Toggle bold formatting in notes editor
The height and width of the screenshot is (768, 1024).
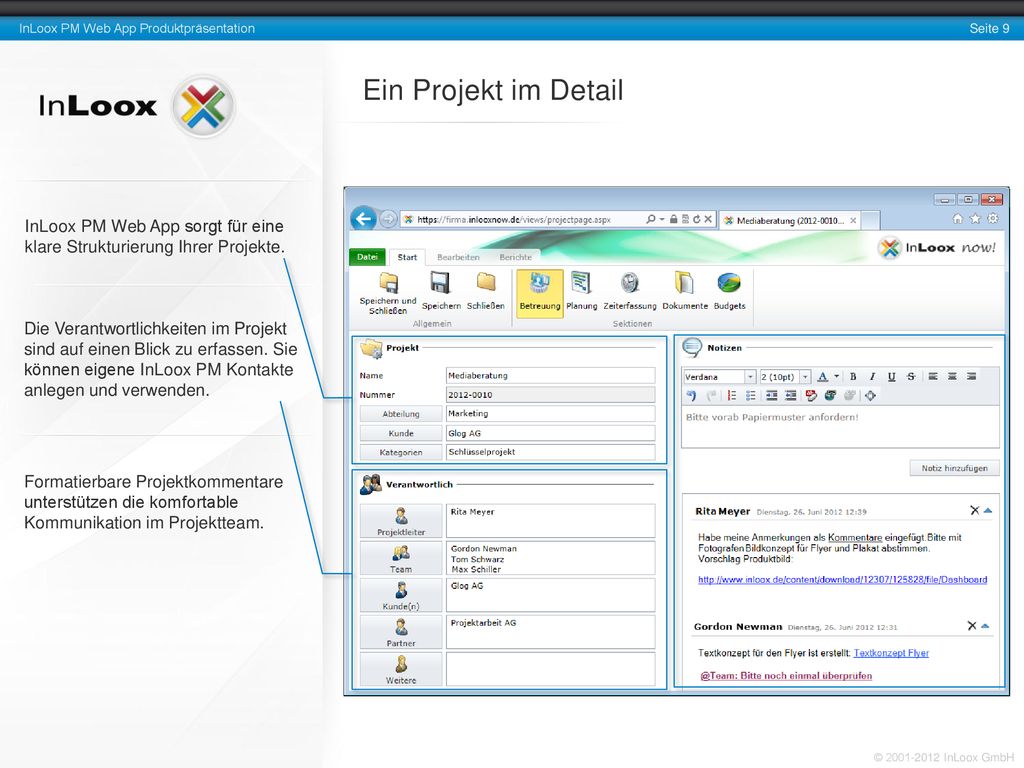853,377
